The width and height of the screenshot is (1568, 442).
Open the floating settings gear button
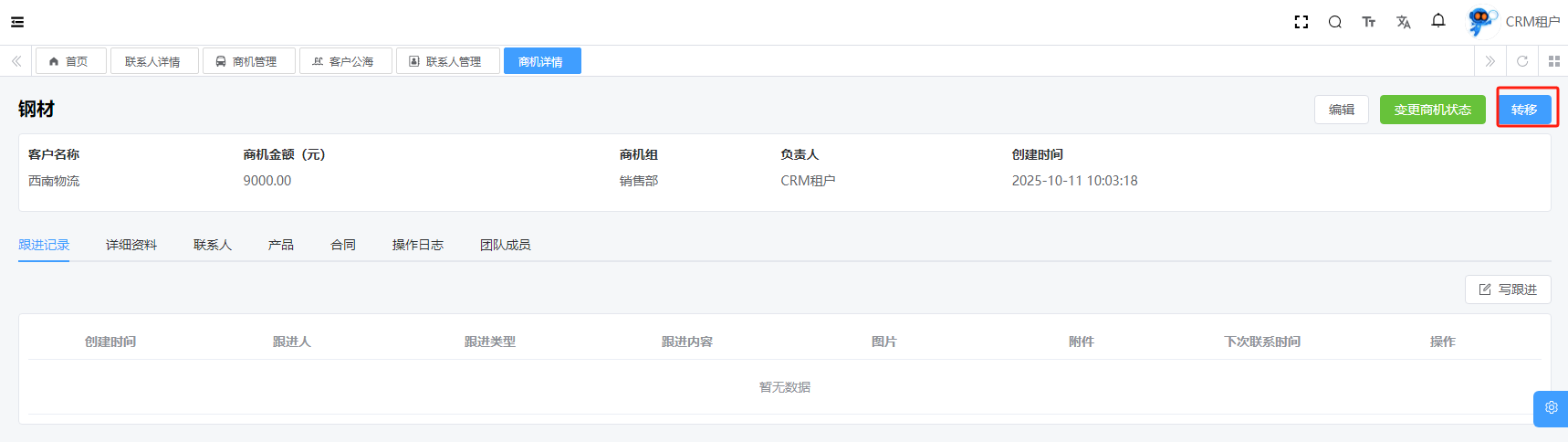1551,408
